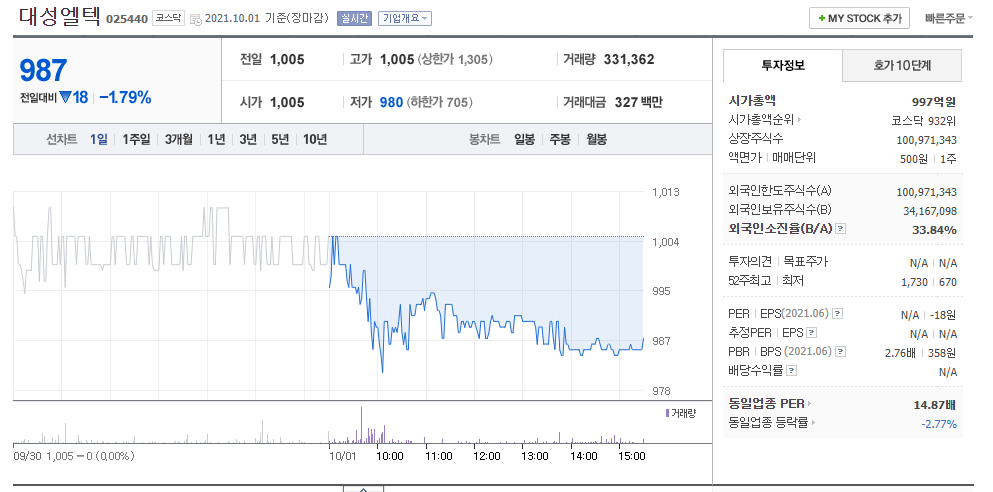Image resolution: width=993 pixels, height=492 pixels.
Task: Click the current price 987
Action: point(43,70)
